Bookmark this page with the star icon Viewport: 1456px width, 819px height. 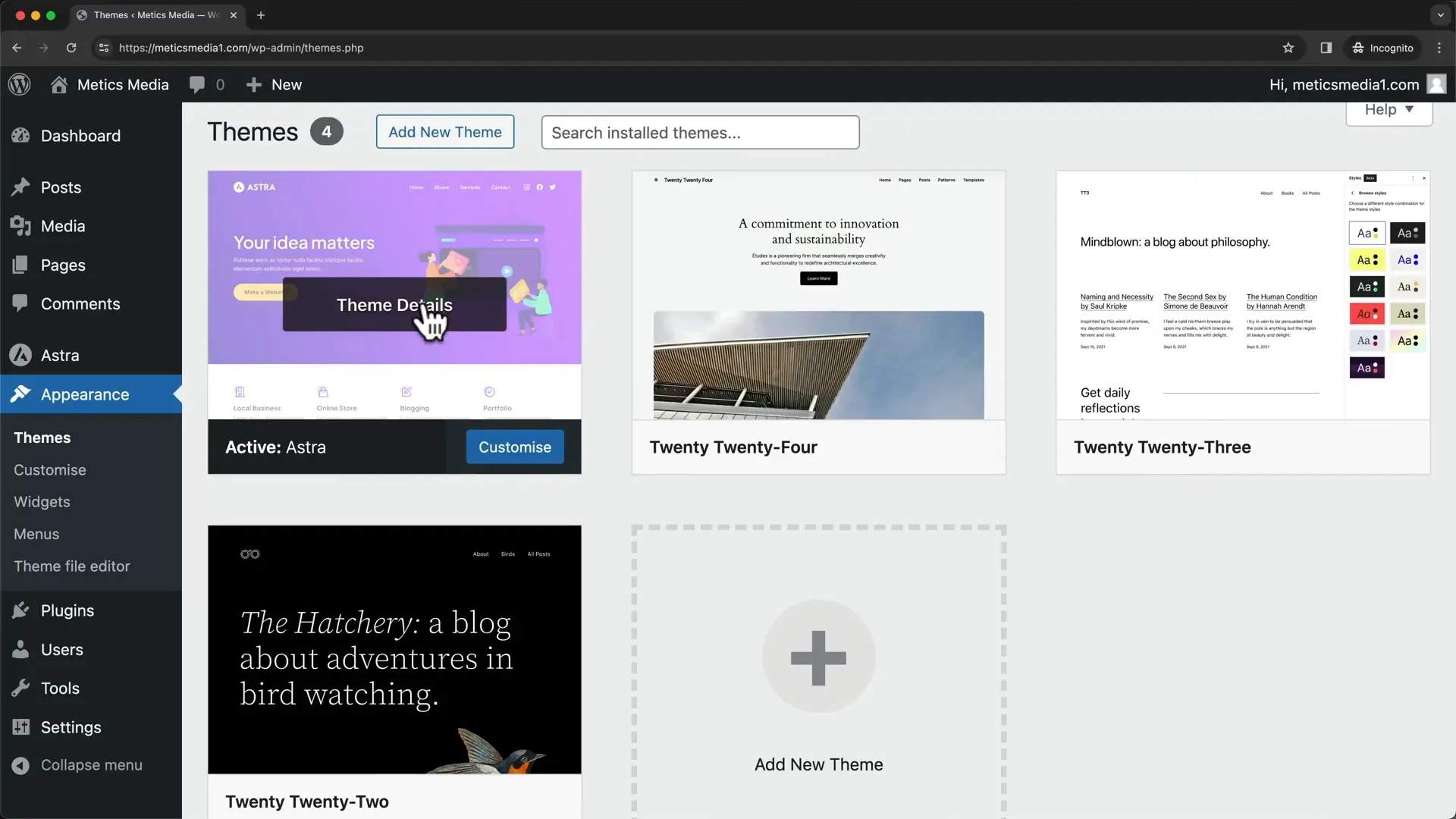[x=1288, y=48]
